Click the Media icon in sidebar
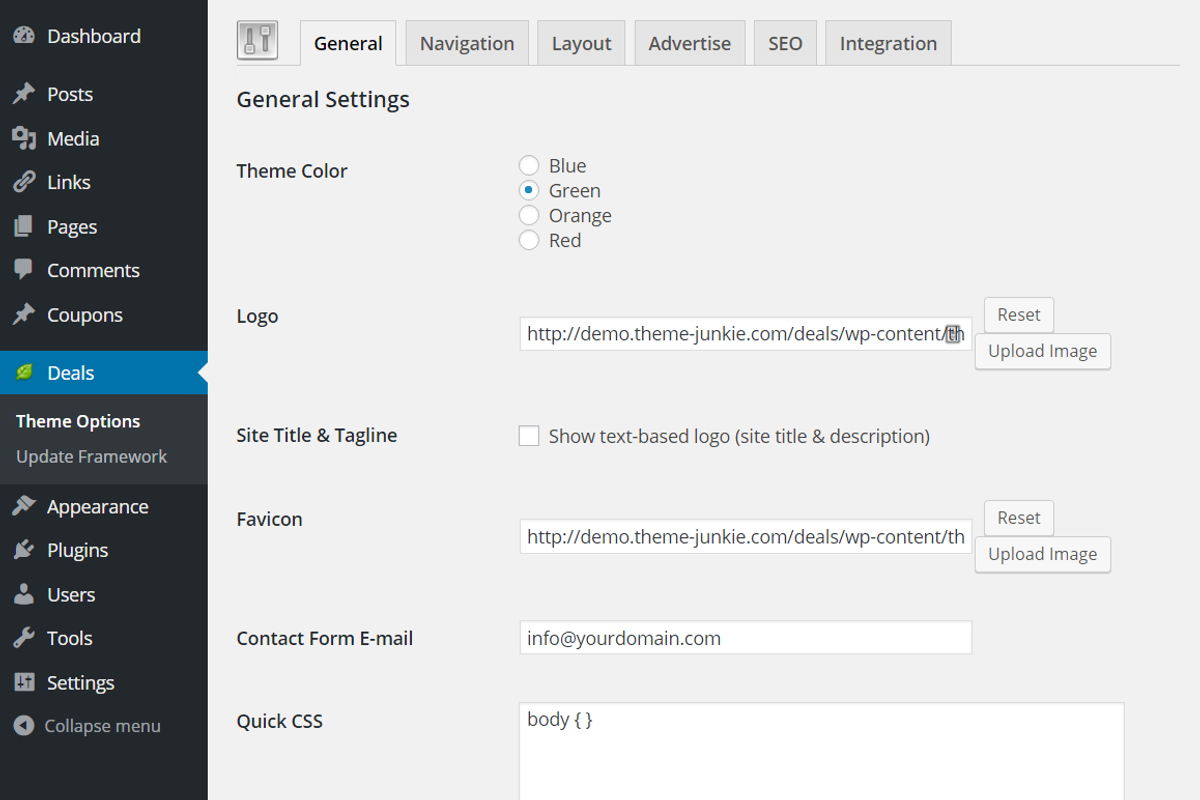The height and width of the screenshot is (800, 1200). coord(24,138)
